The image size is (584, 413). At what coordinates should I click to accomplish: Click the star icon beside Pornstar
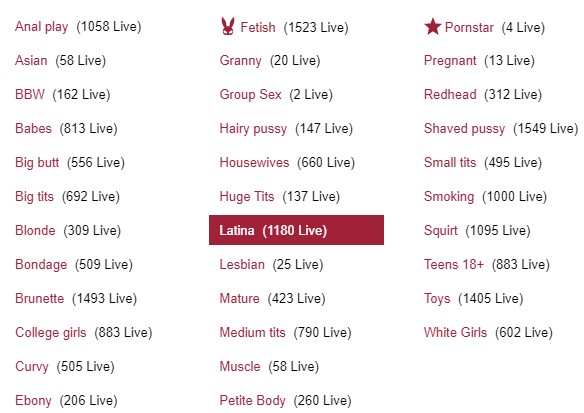tap(432, 27)
